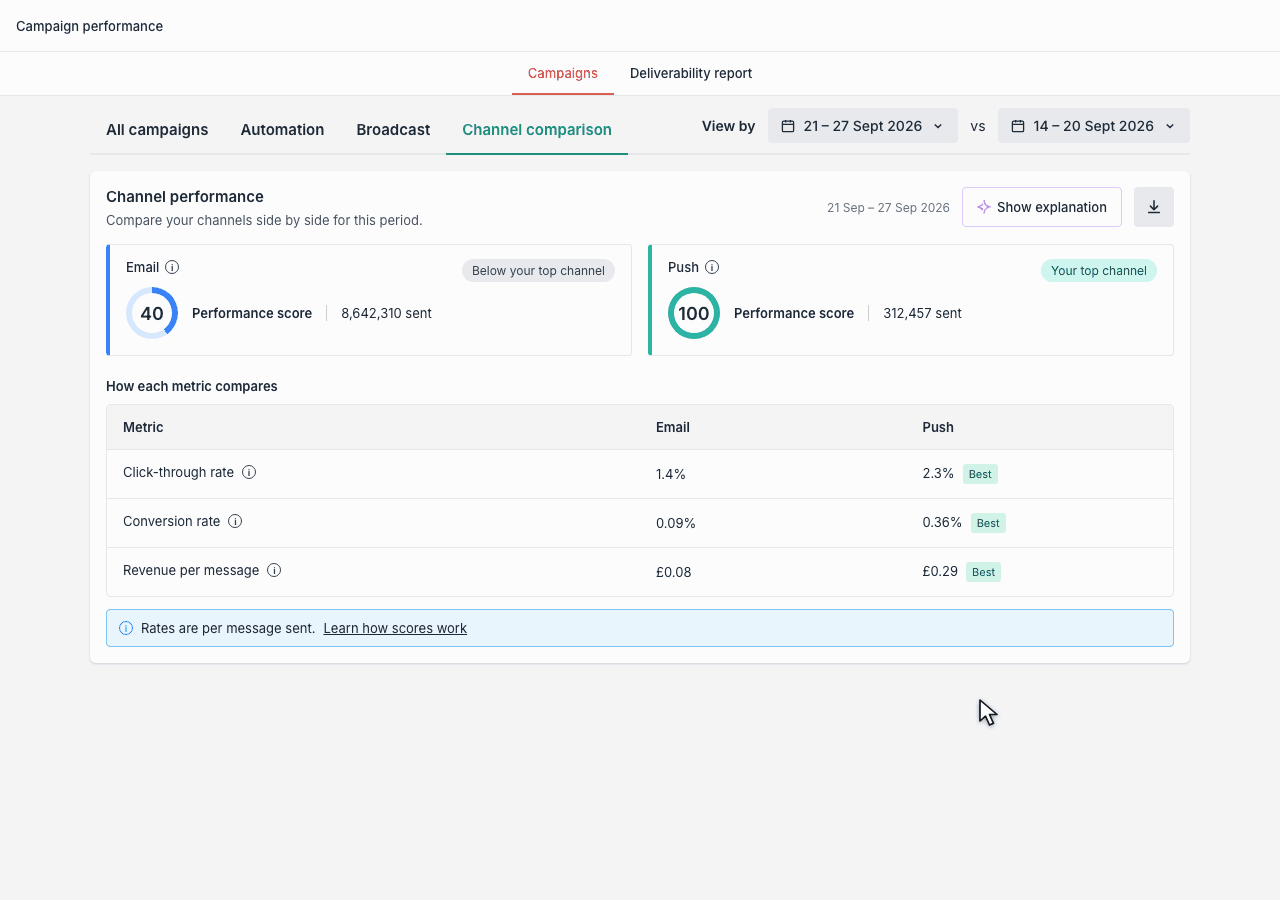This screenshot has height=900, width=1280.
Task: Switch to the Campaigns tab
Action: (563, 73)
